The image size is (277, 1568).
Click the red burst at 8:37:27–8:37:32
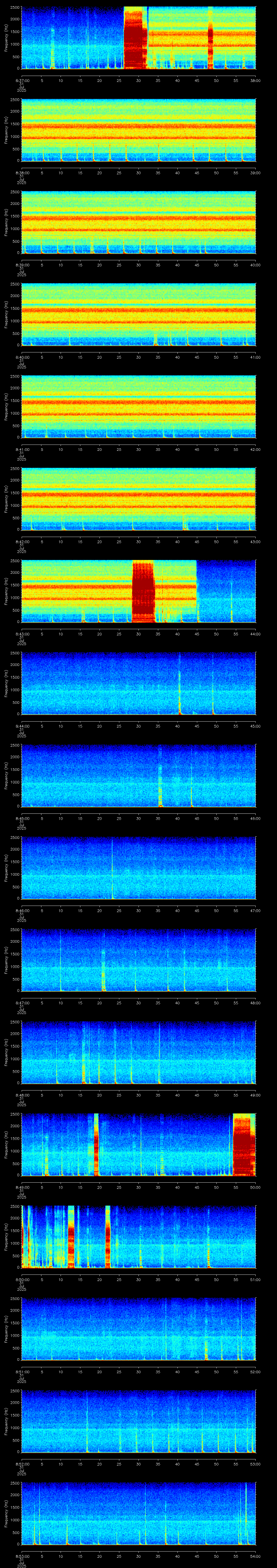[x=135, y=38]
